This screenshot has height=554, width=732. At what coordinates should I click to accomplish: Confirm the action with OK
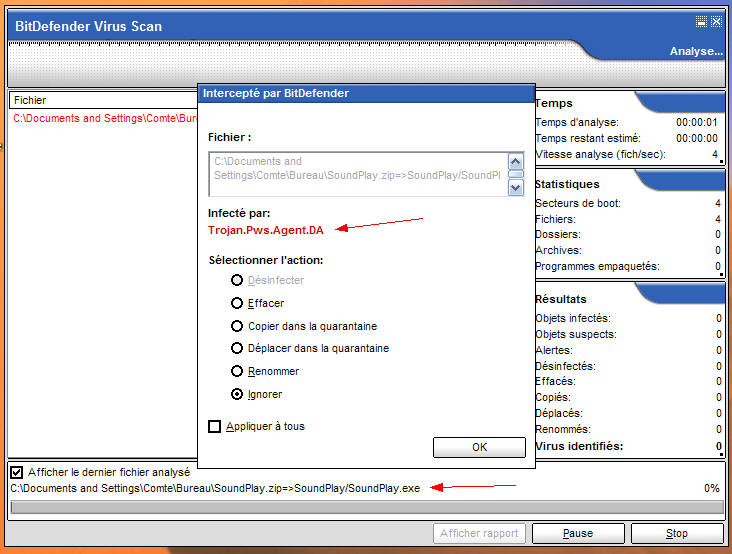(x=479, y=447)
